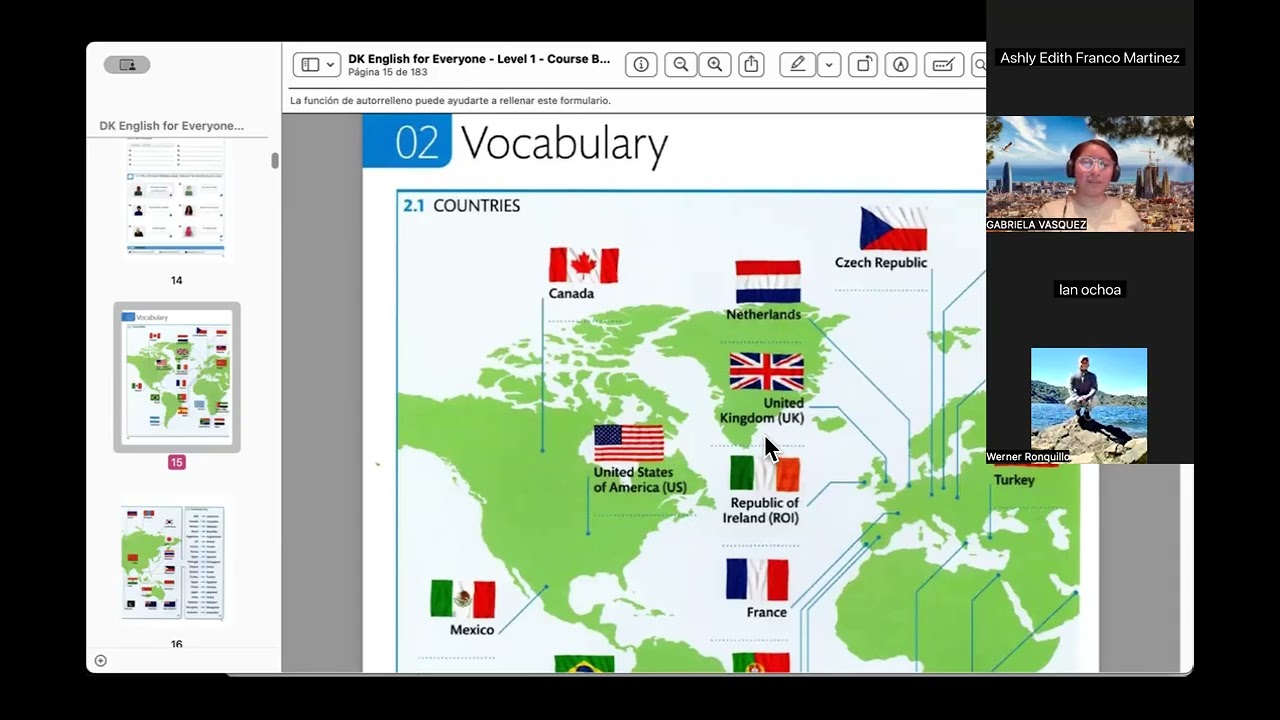Open the sidebar view menu in Preview
This screenshot has width=1280, height=720.
[x=317, y=64]
